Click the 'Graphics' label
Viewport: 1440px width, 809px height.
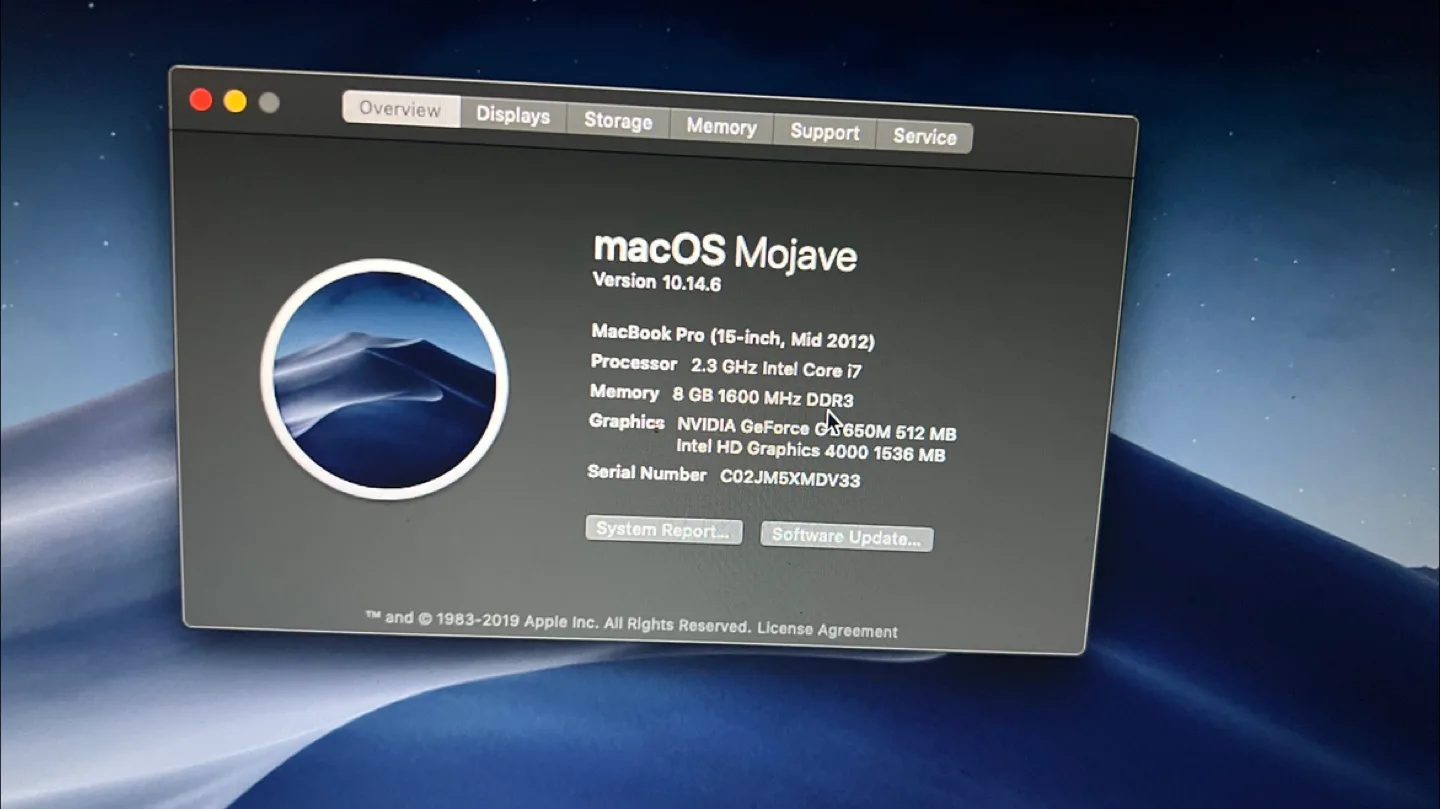coord(627,422)
